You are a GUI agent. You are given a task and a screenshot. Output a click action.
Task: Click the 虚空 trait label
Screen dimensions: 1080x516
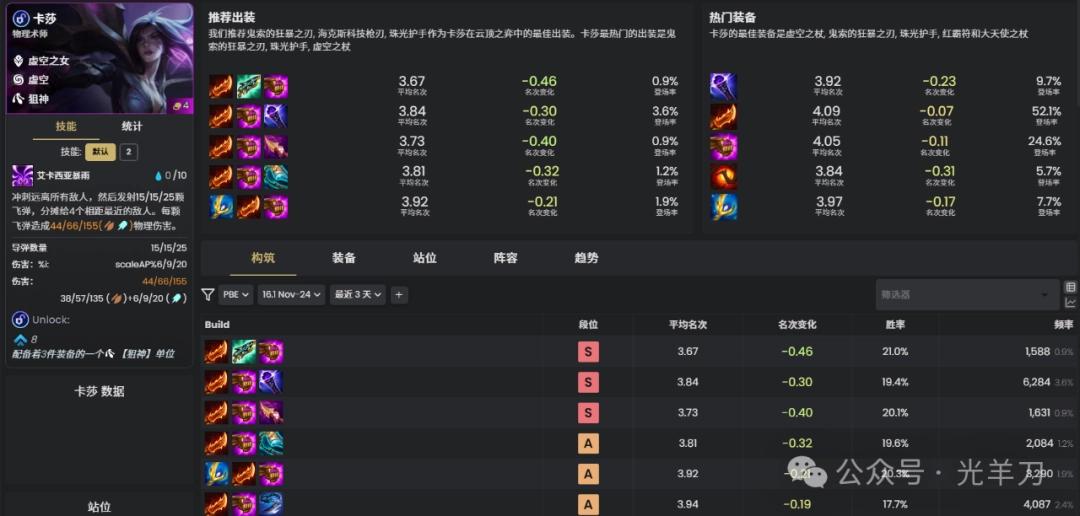coord(39,80)
